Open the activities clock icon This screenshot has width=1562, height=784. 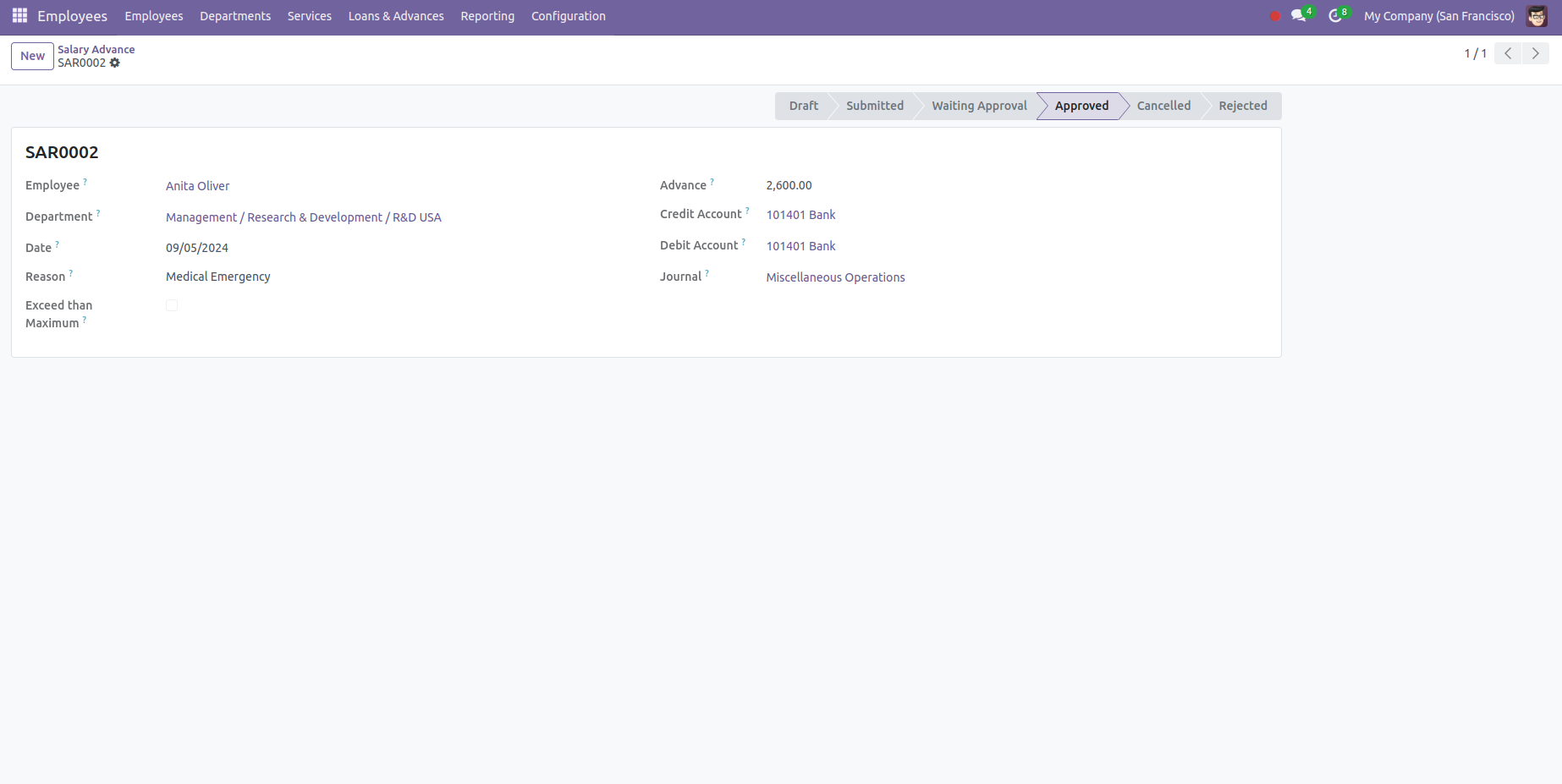click(x=1335, y=16)
